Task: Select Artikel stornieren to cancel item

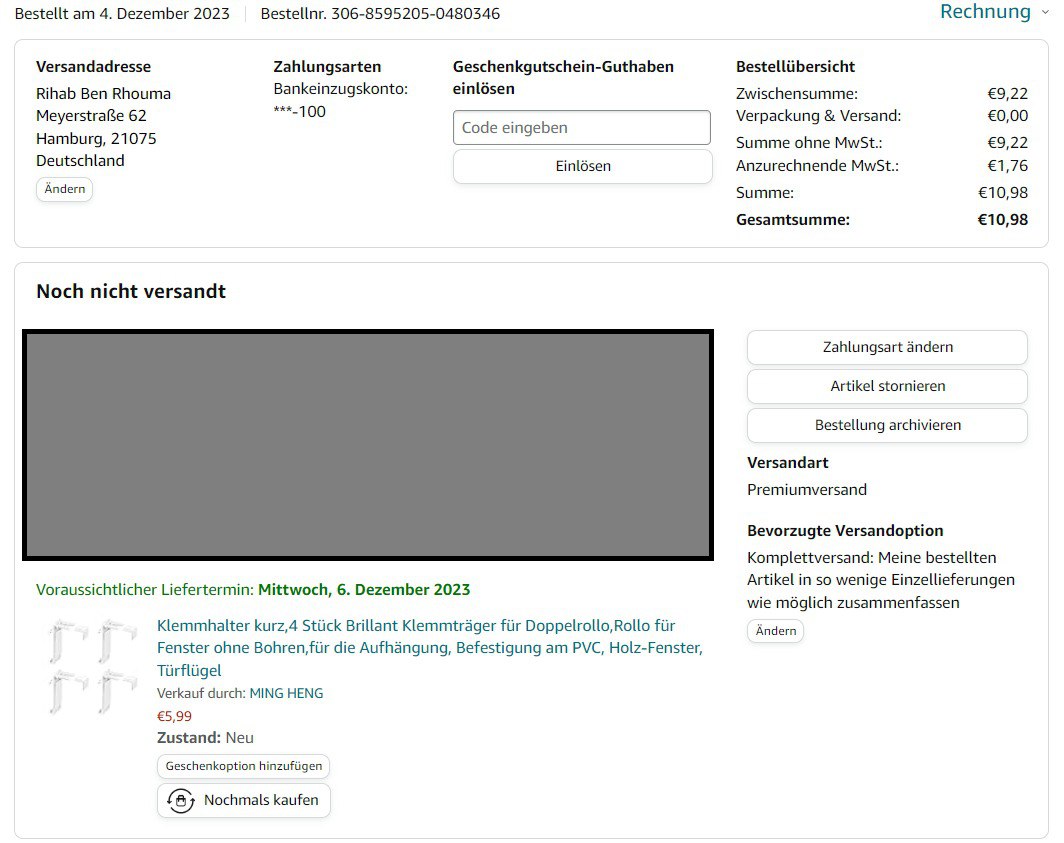Action: (886, 386)
